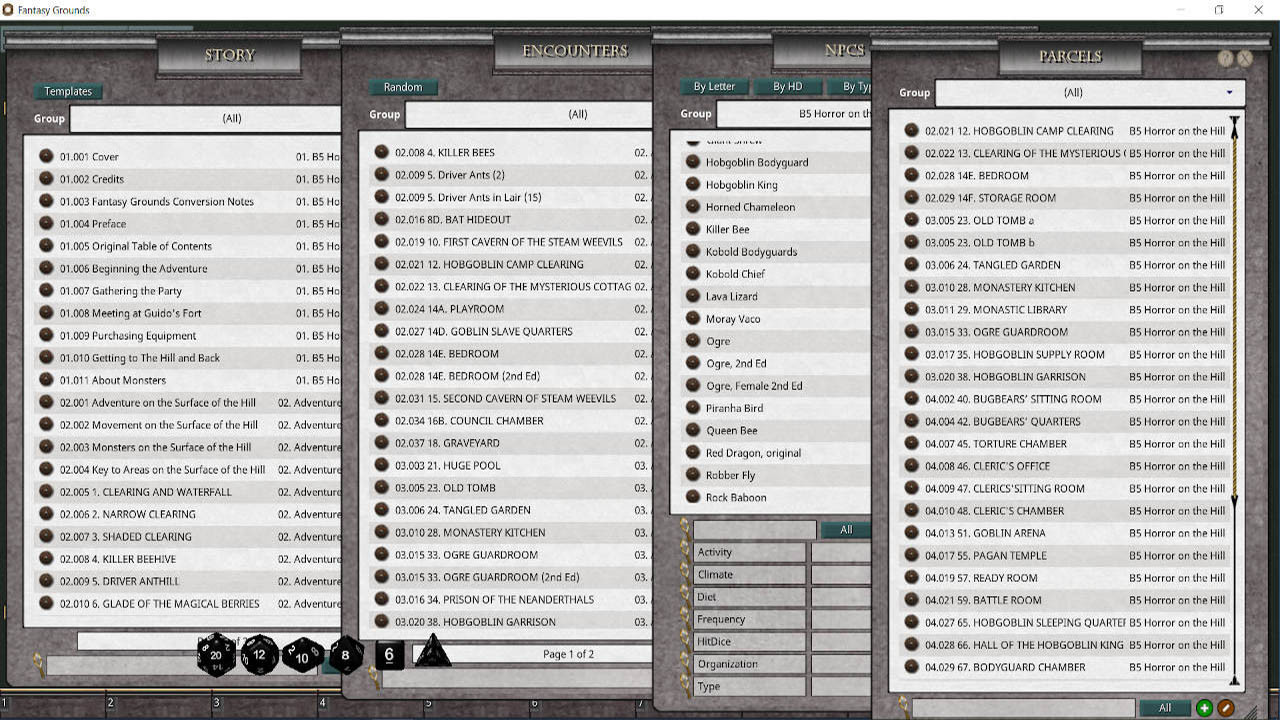Show story Templates with the Templates button

(x=68, y=91)
